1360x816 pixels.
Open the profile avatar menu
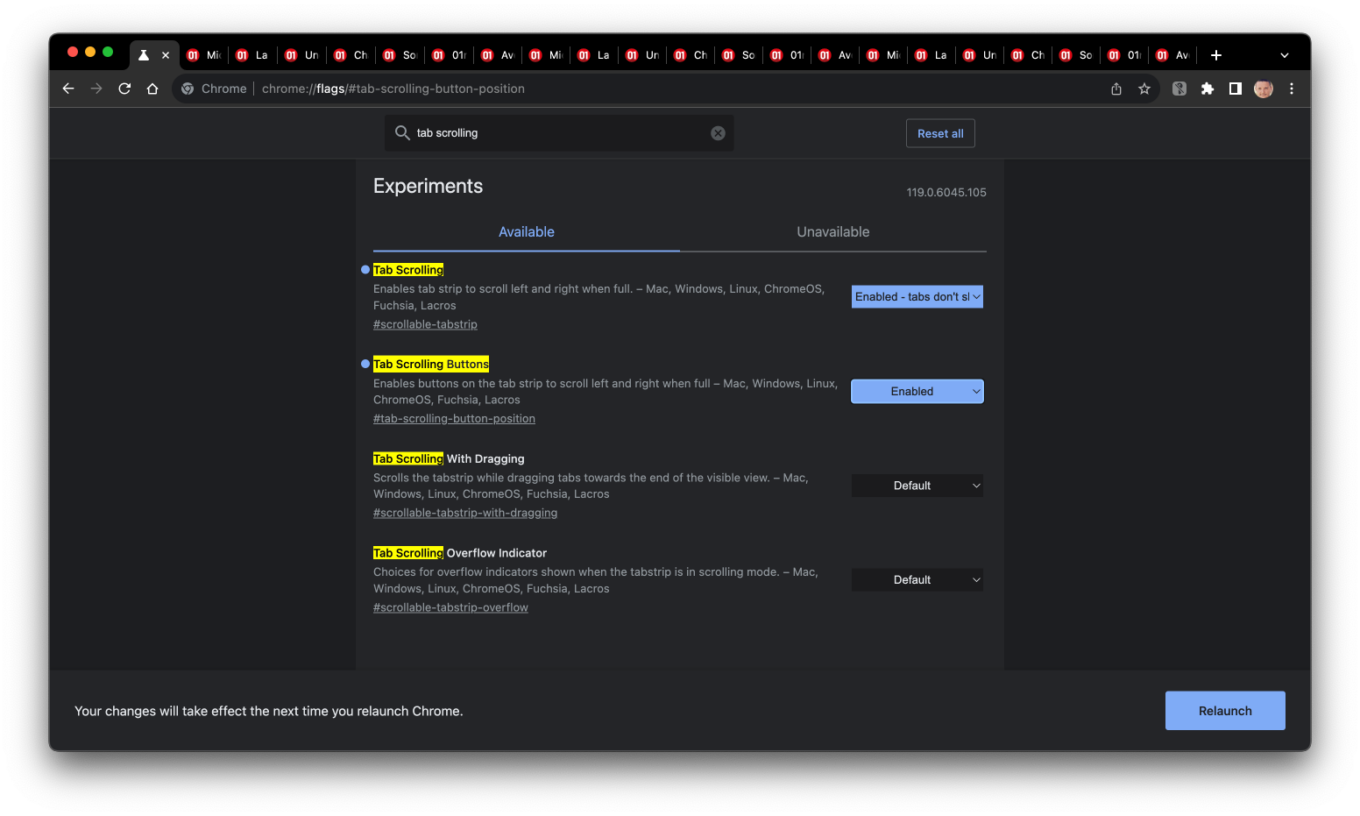[x=1264, y=88]
